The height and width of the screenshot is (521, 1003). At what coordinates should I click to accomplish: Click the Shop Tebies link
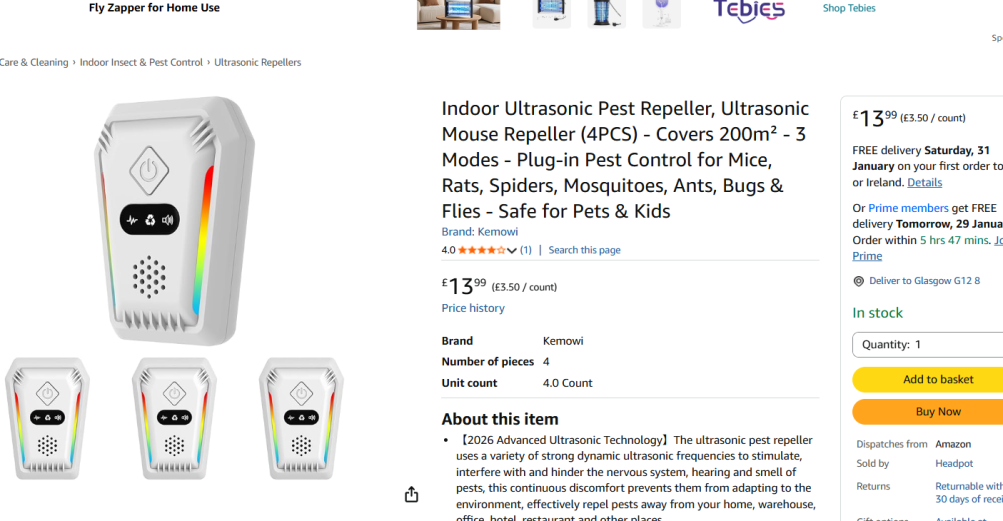tap(849, 8)
